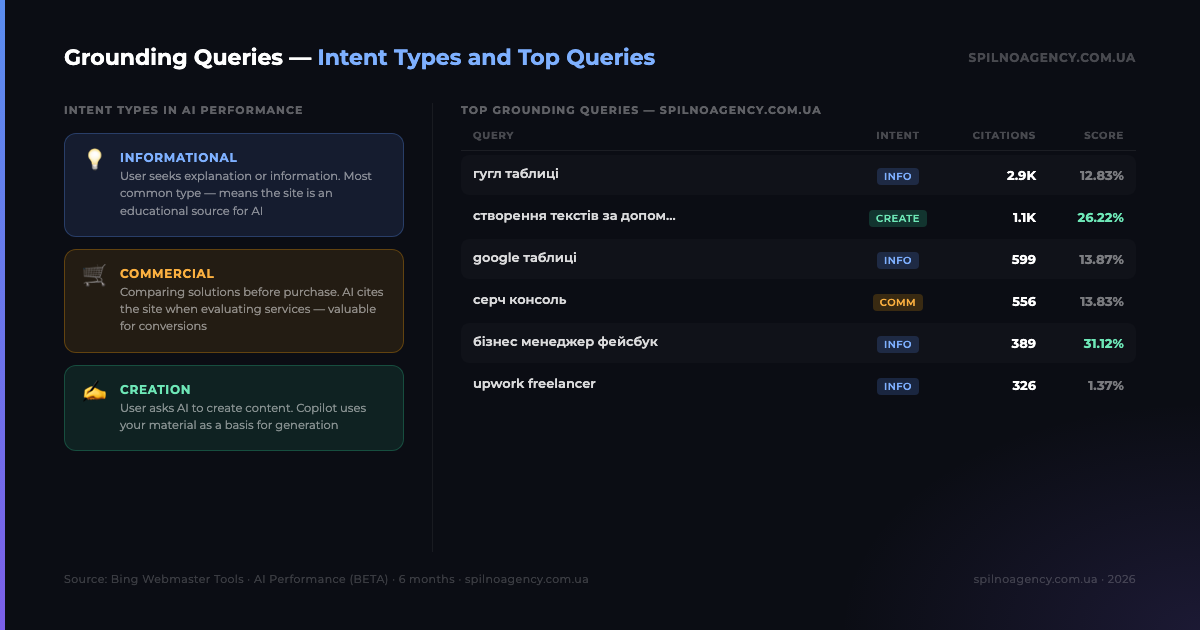Click the 599 citations value
Viewport: 1200px width, 630px height.
click(x=1023, y=260)
